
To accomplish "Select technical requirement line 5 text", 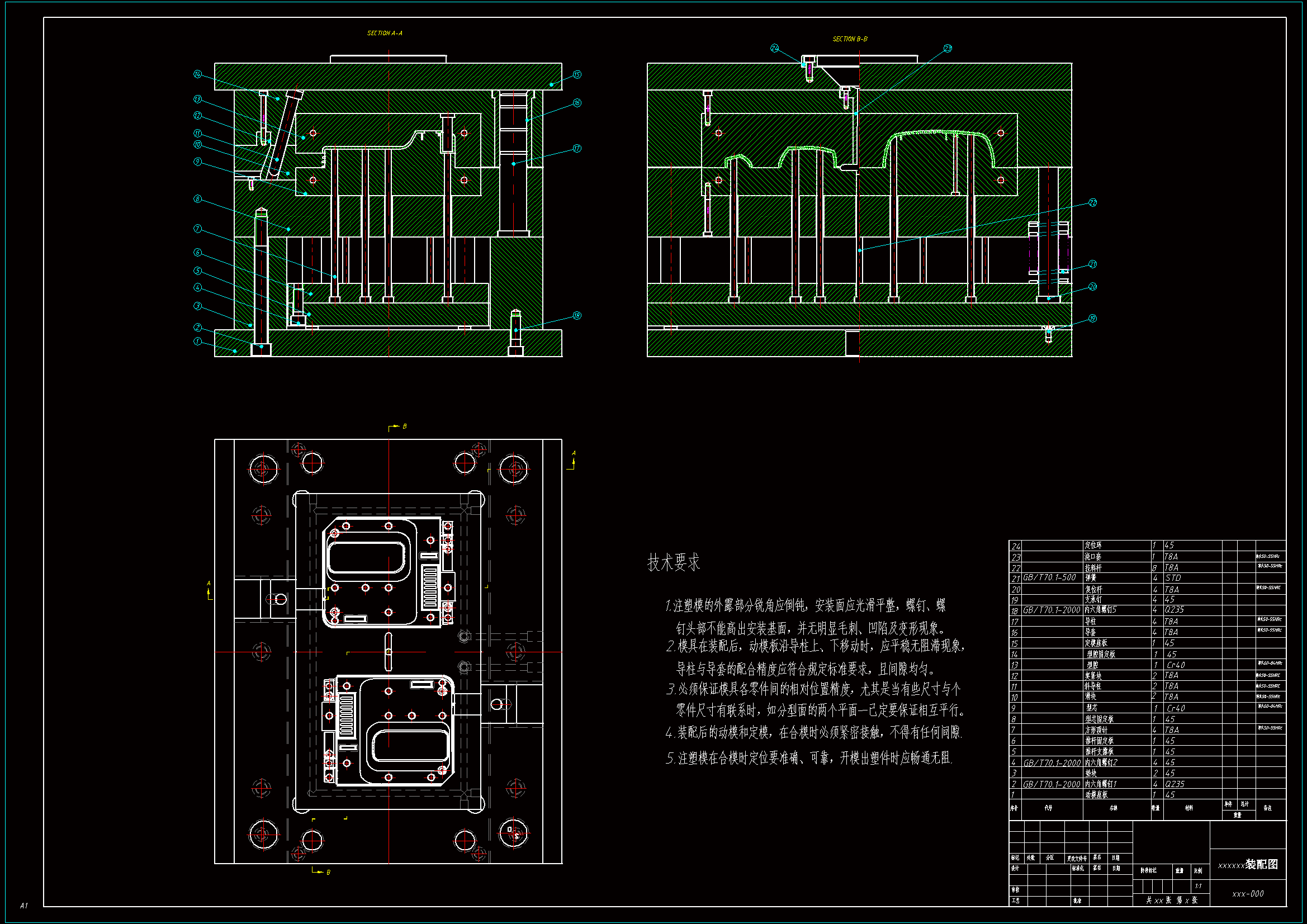I will click(808, 758).
